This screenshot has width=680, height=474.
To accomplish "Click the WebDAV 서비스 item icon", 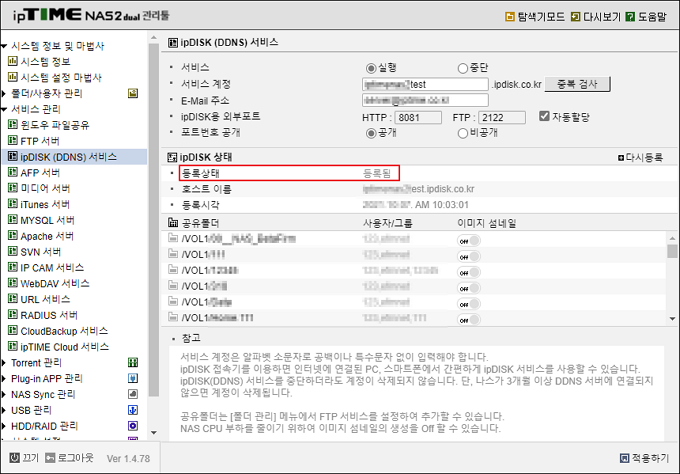I will [x=13, y=283].
